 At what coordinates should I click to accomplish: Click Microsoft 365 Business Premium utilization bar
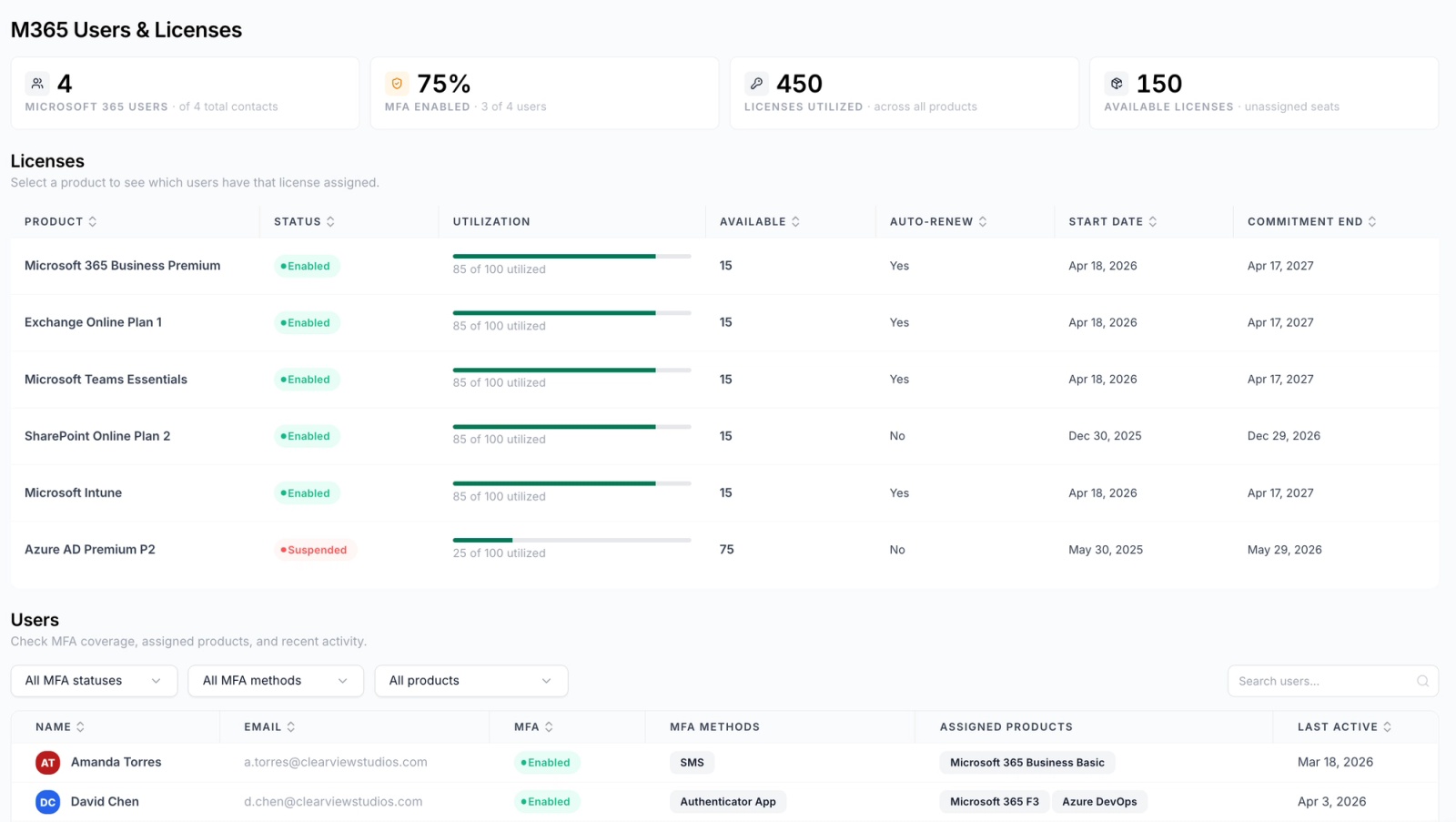coord(571,257)
